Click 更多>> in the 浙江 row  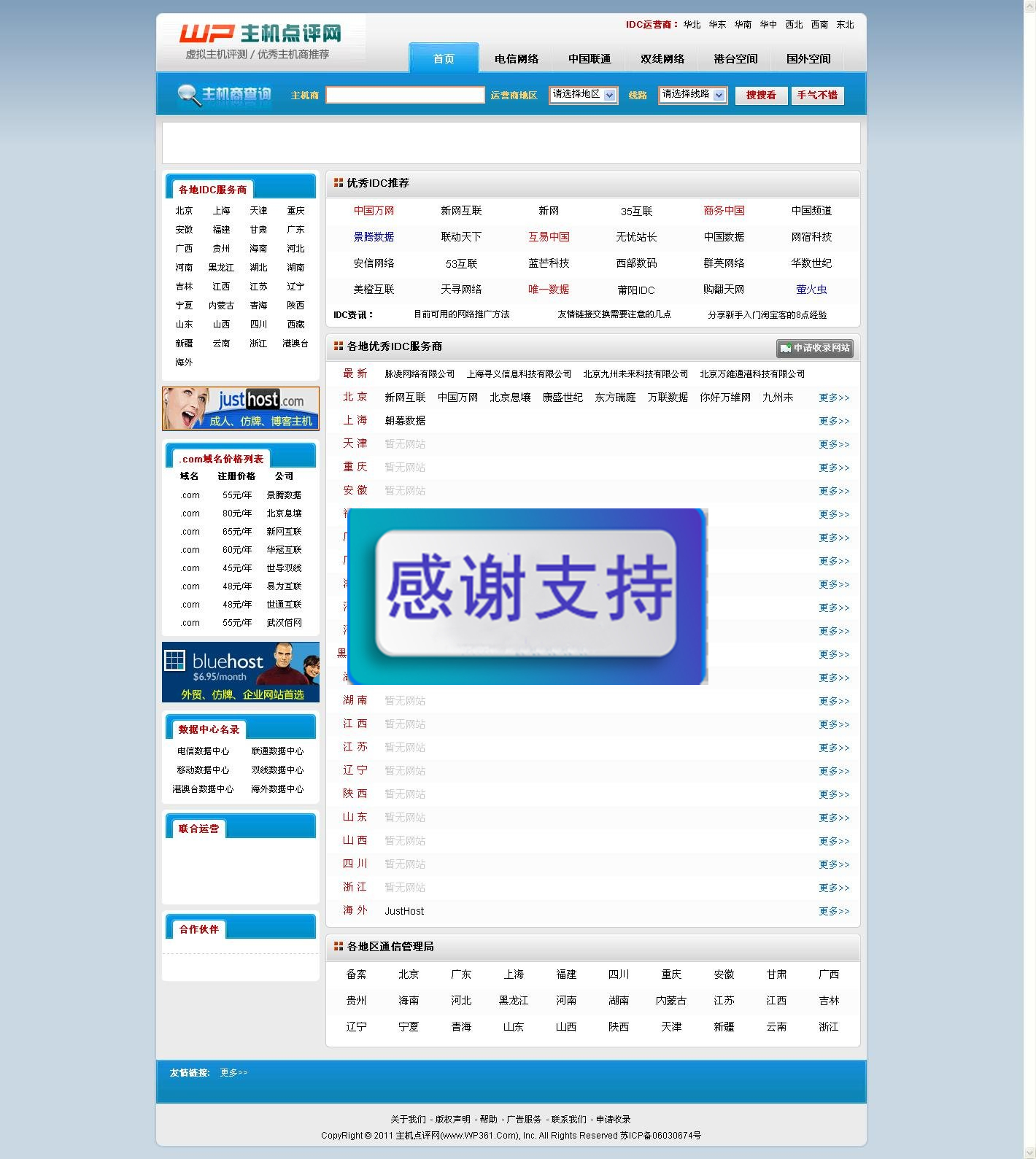[834, 888]
